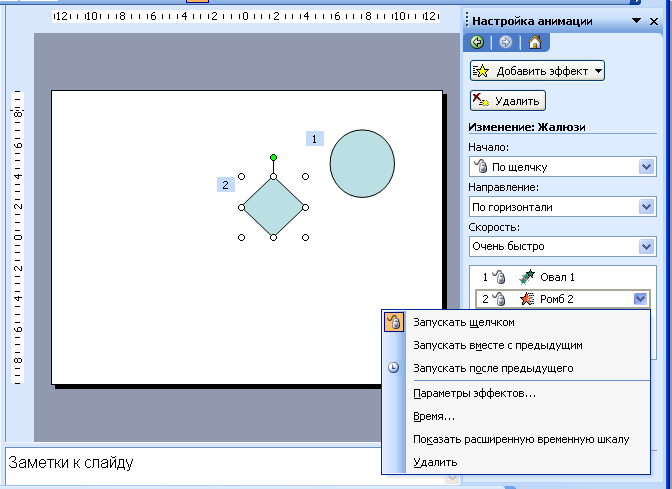The image size is (672, 489).
Task: Close the Настройка анимации pane
Action: [x=654, y=21]
